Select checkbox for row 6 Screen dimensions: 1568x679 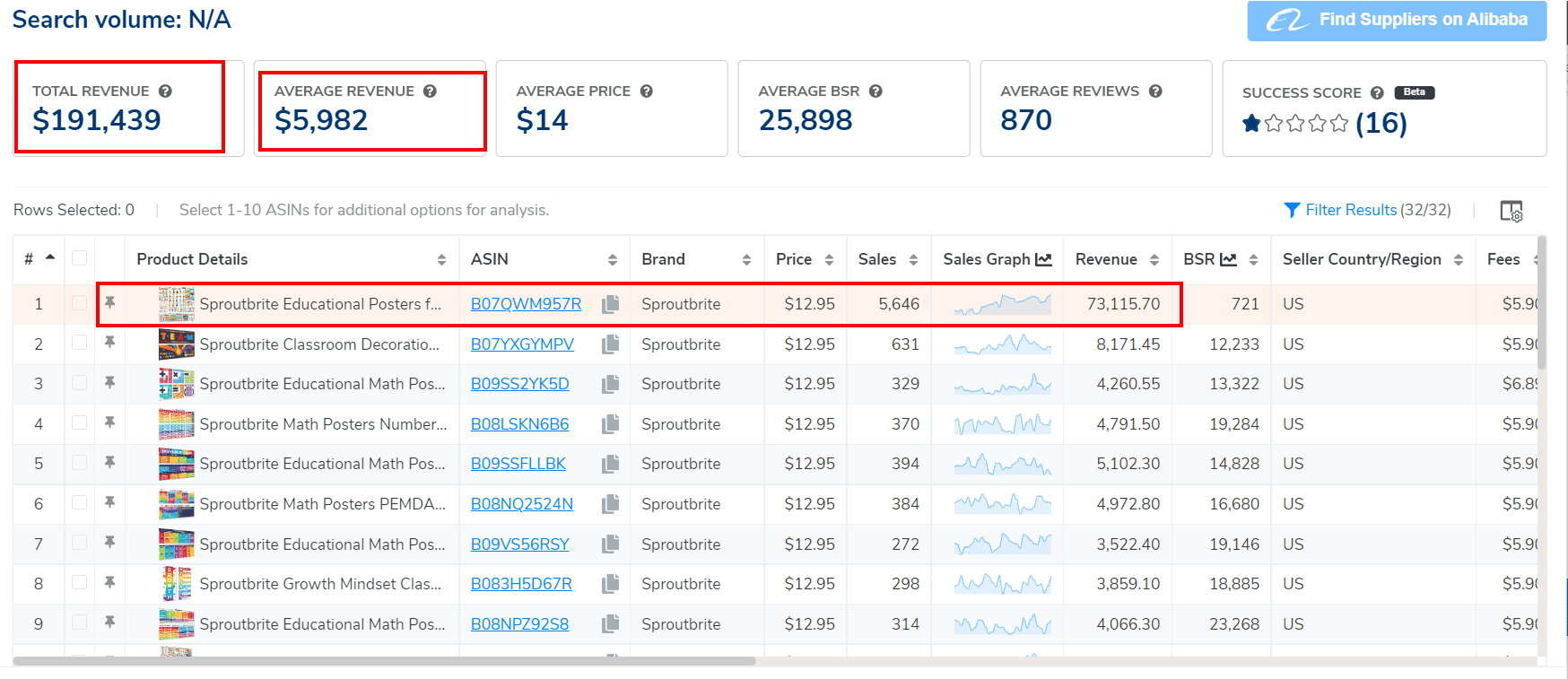[x=80, y=502]
